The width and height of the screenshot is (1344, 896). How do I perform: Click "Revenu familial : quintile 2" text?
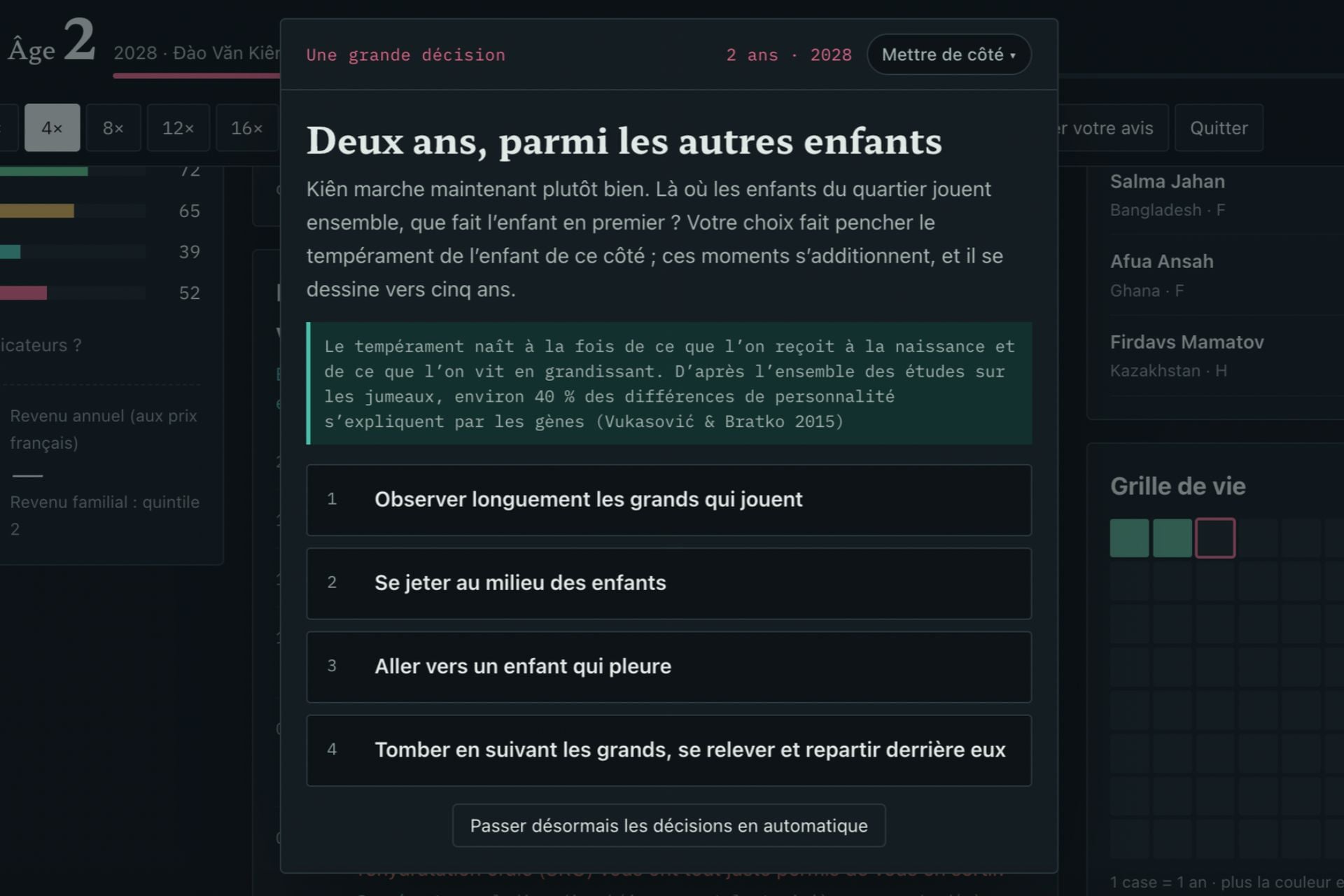[105, 515]
